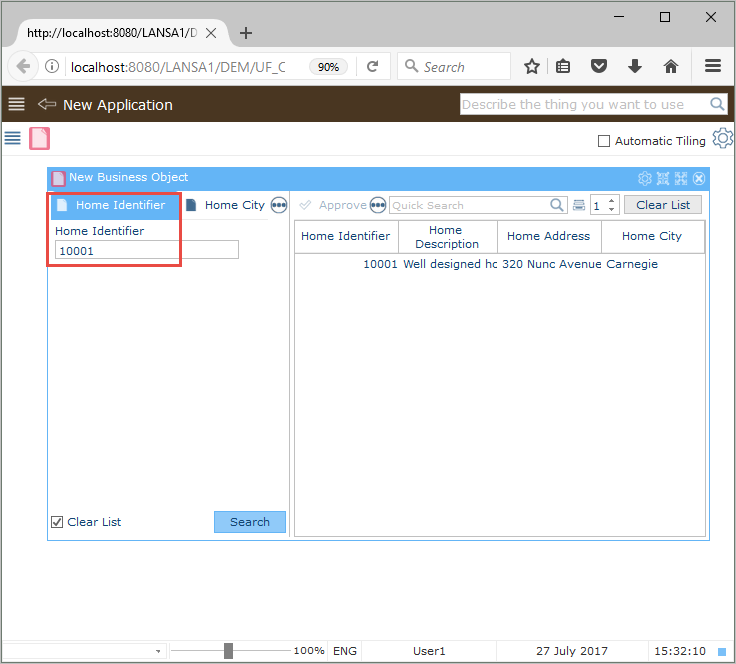The height and width of the screenshot is (664, 736).
Task: Go back using browser back arrow
Action: (22, 66)
